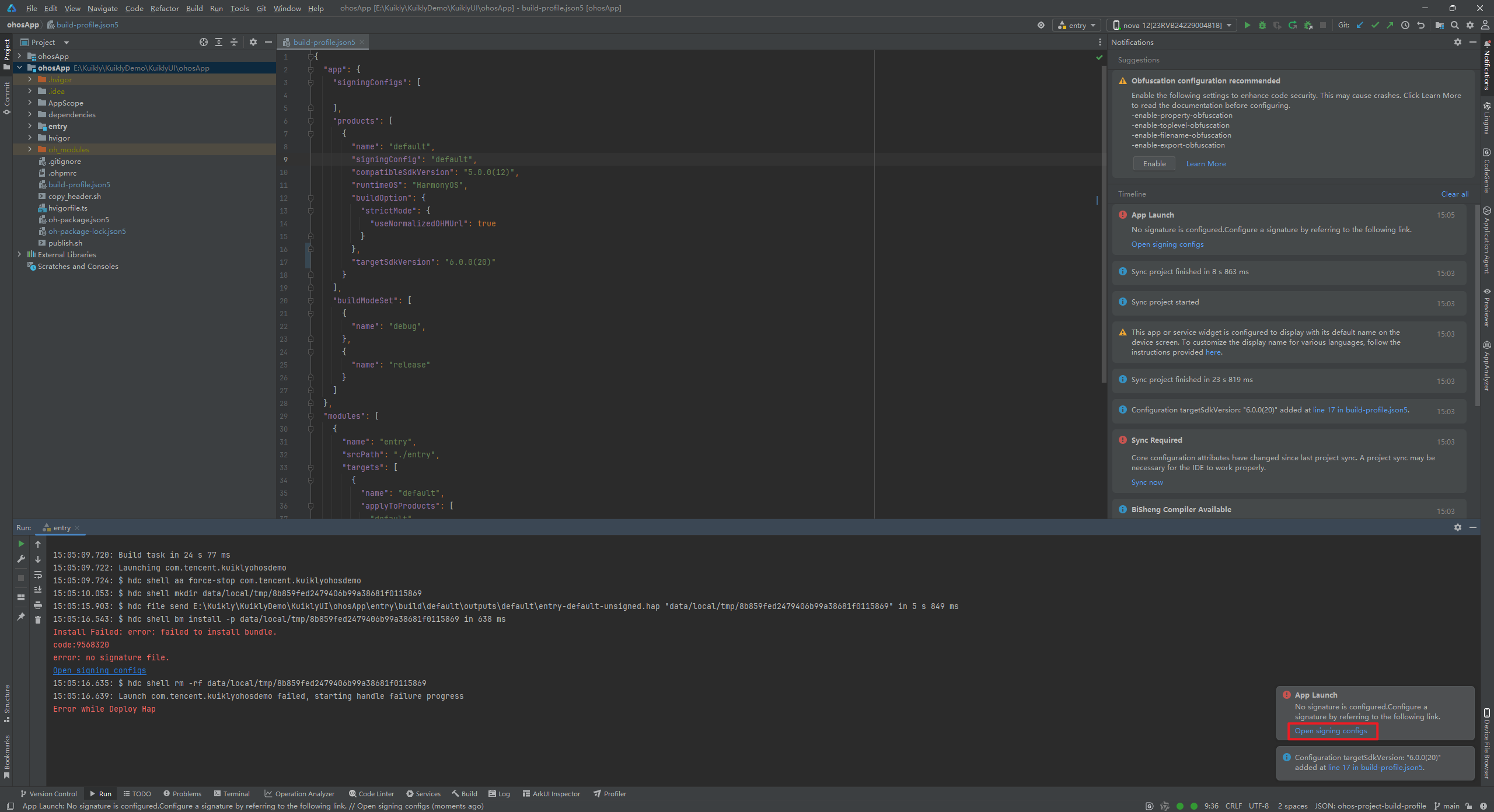Click the Enable button for obfuscation
The image size is (1494, 812).
pyautogui.click(x=1154, y=164)
